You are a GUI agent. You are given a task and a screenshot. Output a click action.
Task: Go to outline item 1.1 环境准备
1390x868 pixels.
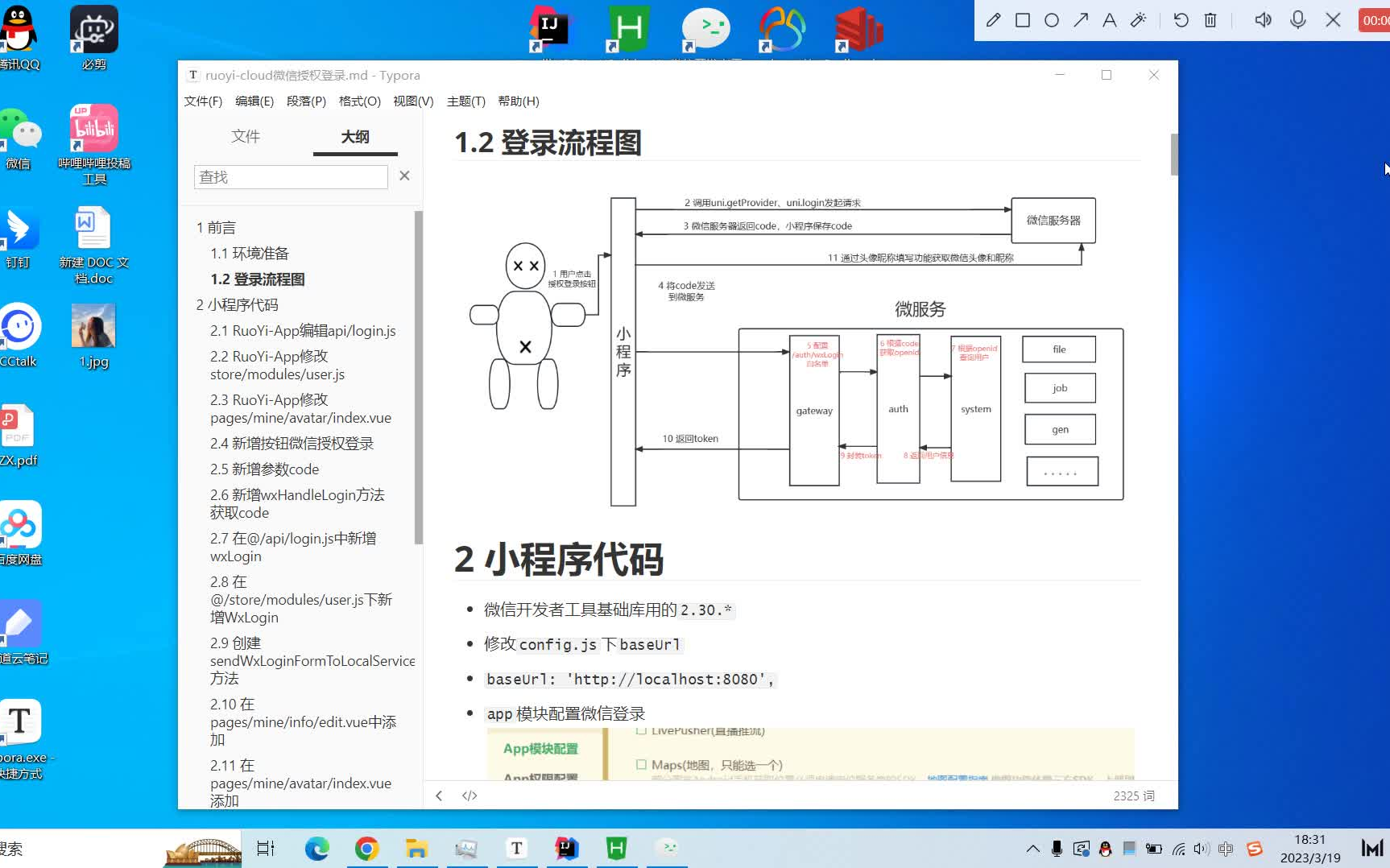pos(250,254)
